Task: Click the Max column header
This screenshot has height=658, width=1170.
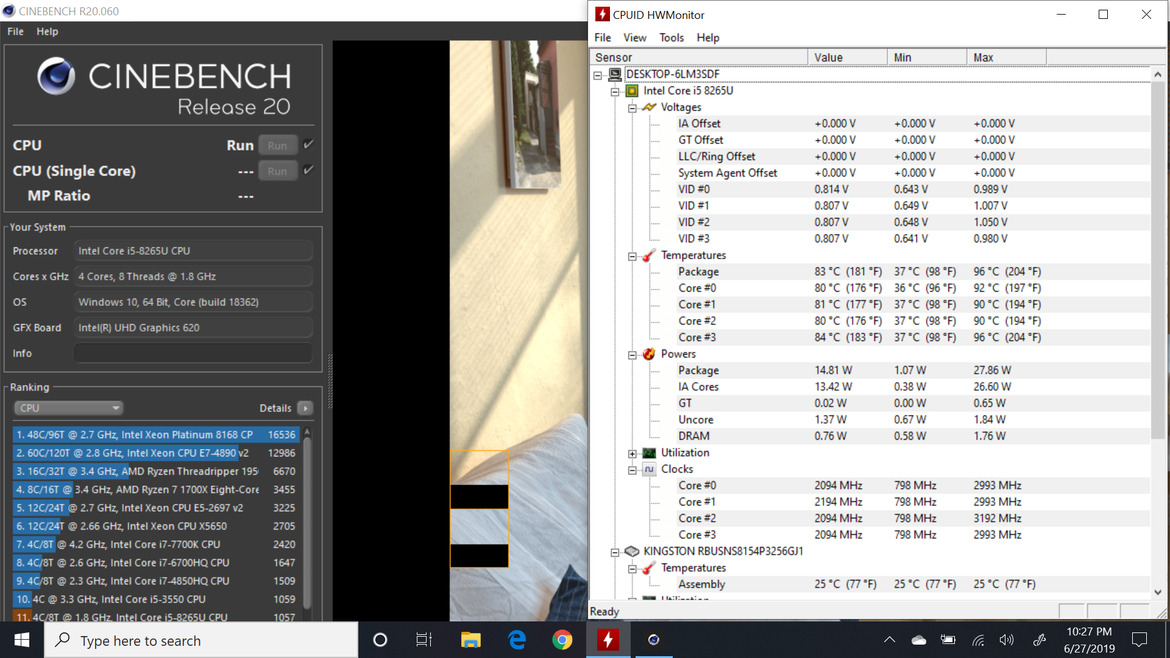Action: point(1007,57)
